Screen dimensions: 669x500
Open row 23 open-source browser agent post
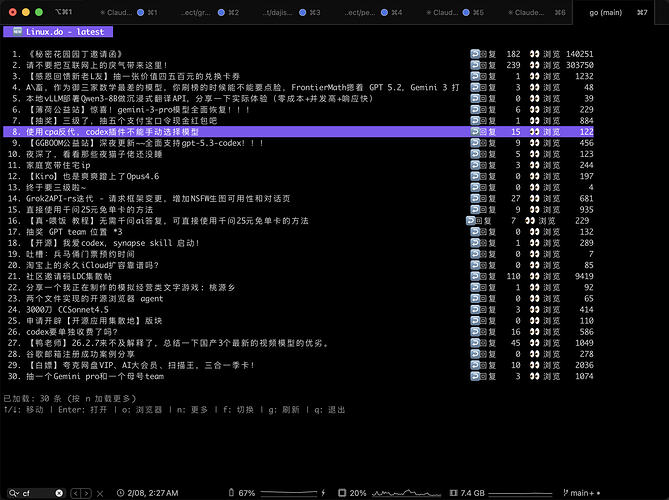click(x=298, y=298)
